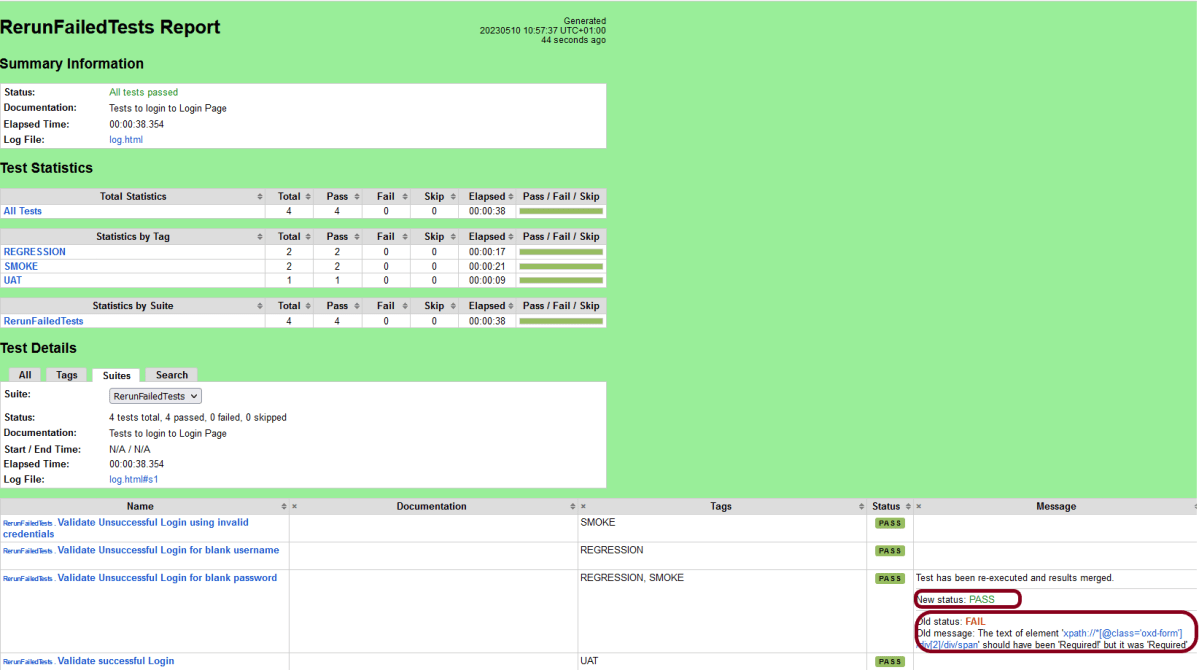Open the Search tab
This screenshot has width=1199, height=670.
point(171,375)
